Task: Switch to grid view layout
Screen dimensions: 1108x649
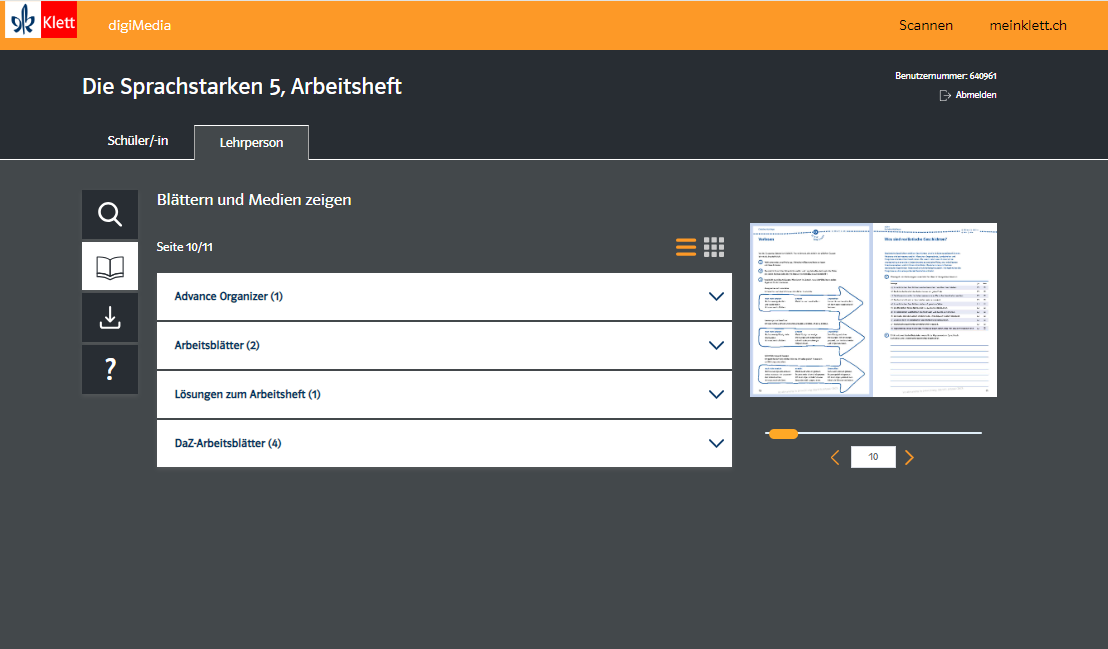Action: click(714, 247)
